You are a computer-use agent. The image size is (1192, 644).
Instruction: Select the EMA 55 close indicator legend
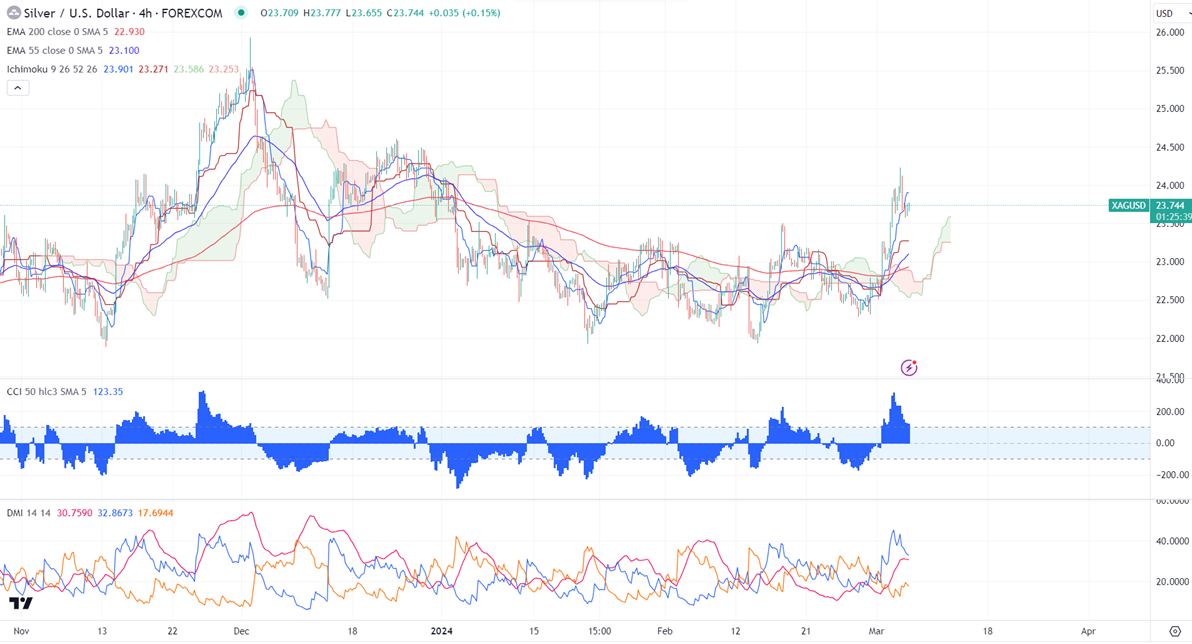(54, 50)
